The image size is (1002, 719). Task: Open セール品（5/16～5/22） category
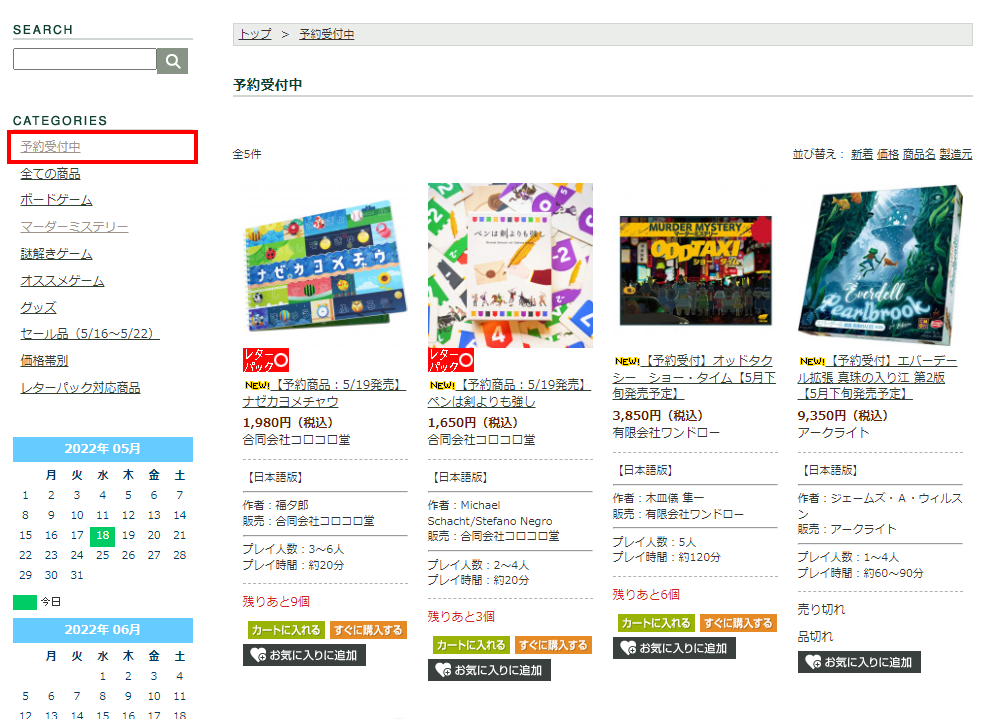90,334
